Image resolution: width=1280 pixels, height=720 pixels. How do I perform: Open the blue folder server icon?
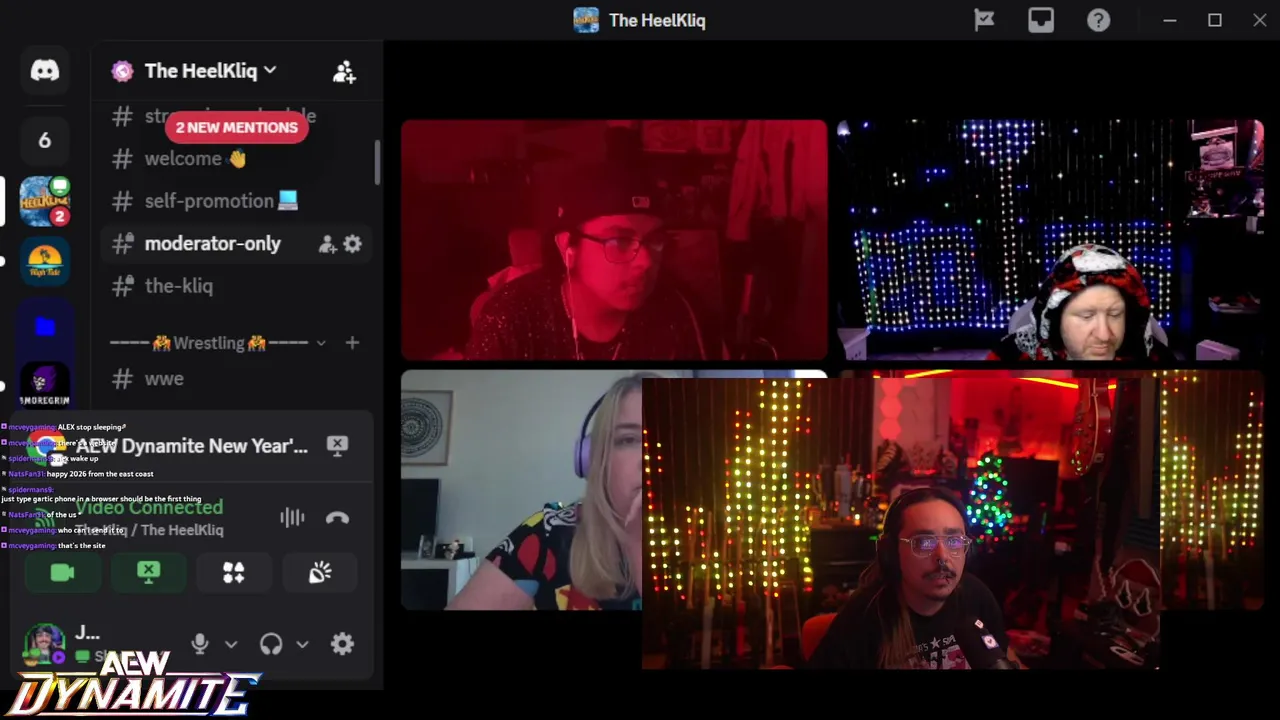[44, 326]
